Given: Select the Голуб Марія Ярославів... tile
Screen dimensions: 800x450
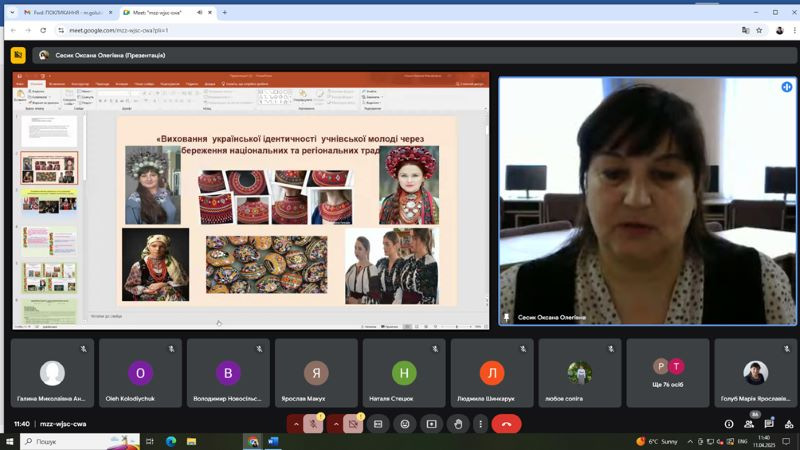Looking at the screenshot, I should (756, 373).
